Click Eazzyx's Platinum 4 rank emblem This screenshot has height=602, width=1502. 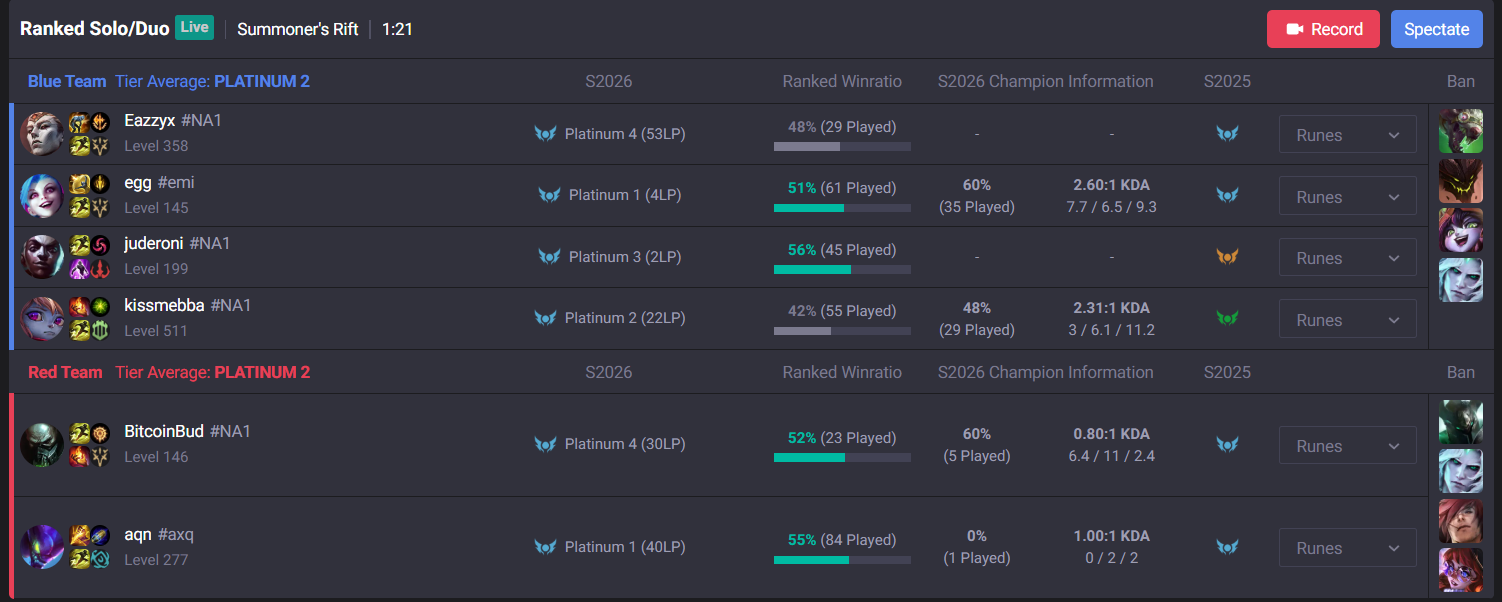pos(545,134)
